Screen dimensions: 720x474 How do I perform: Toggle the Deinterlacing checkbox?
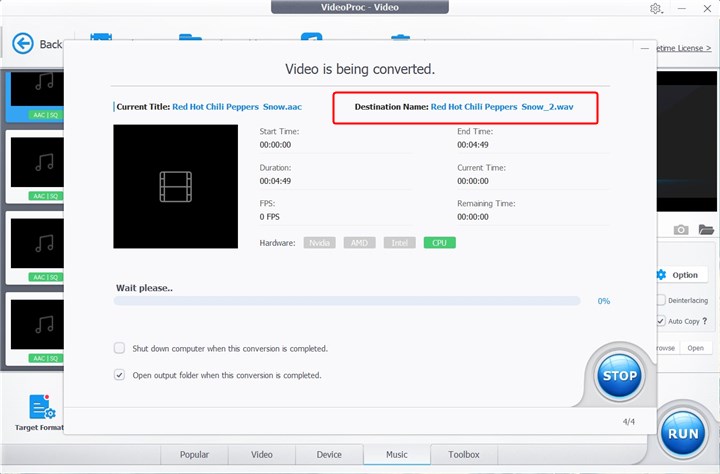pyautogui.click(x=661, y=300)
